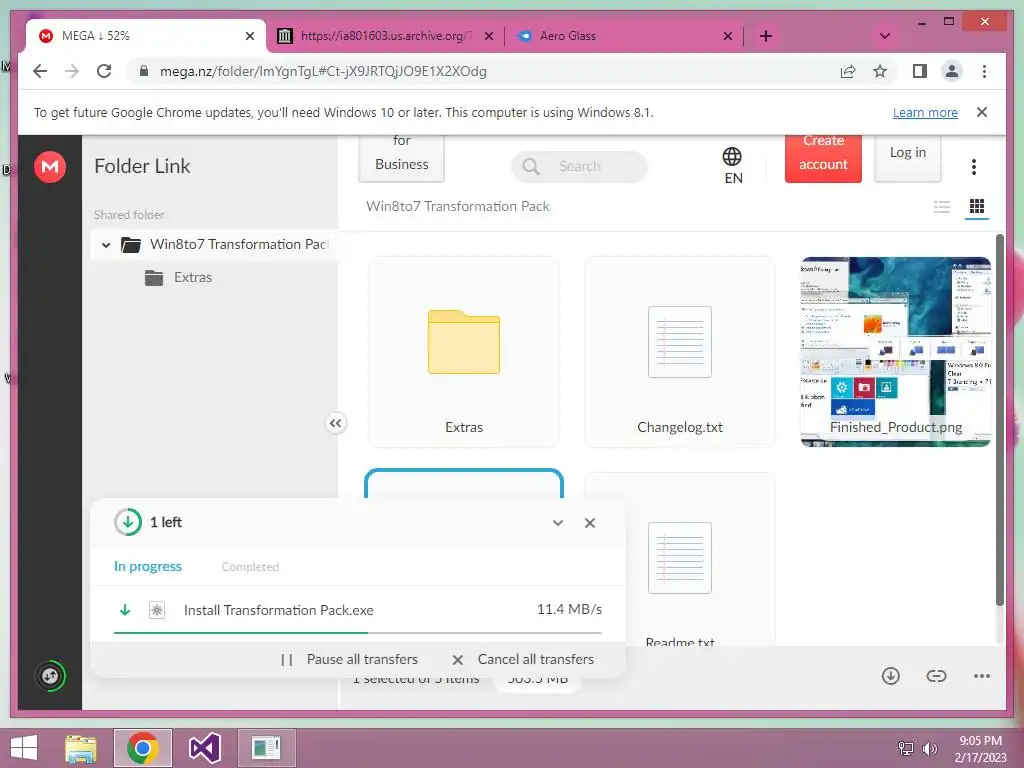Click the Log in button
The image size is (1024, 768).
click(x=907, y=157)
